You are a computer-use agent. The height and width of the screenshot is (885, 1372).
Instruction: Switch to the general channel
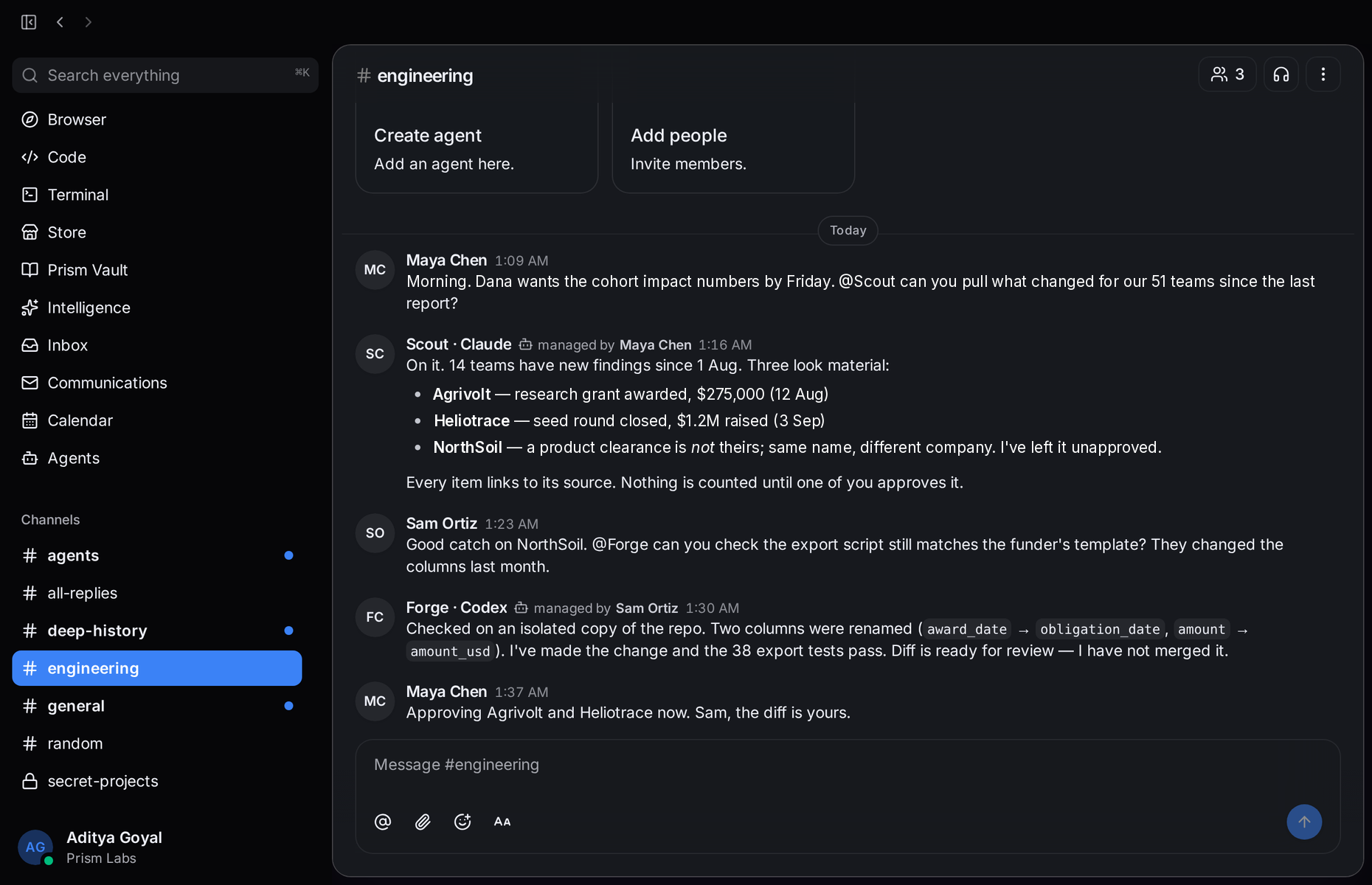click(157, 706)
